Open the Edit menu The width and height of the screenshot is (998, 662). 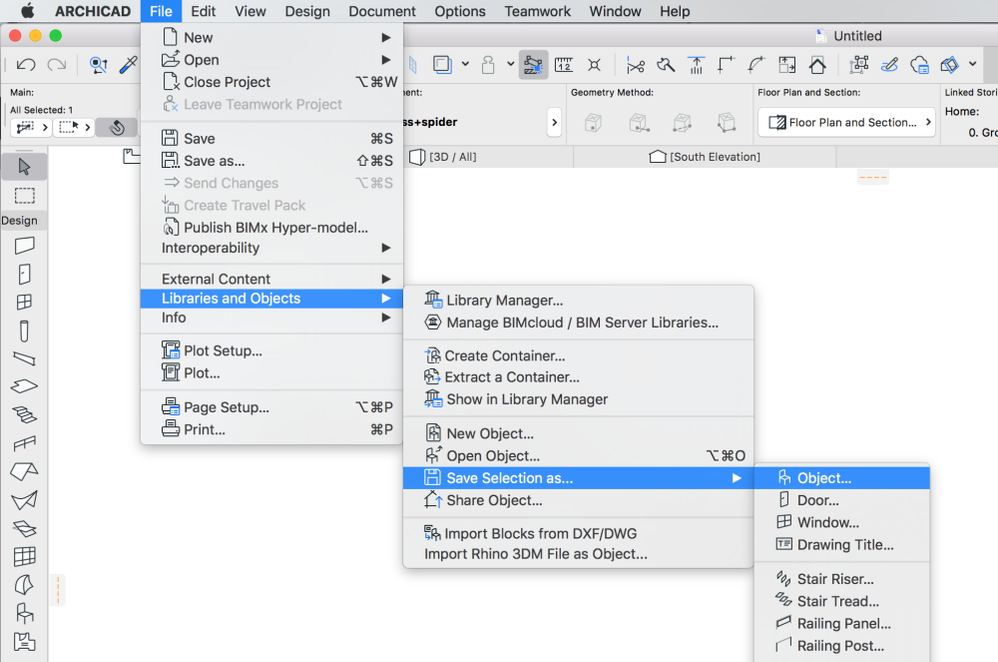tap(203, 11)
